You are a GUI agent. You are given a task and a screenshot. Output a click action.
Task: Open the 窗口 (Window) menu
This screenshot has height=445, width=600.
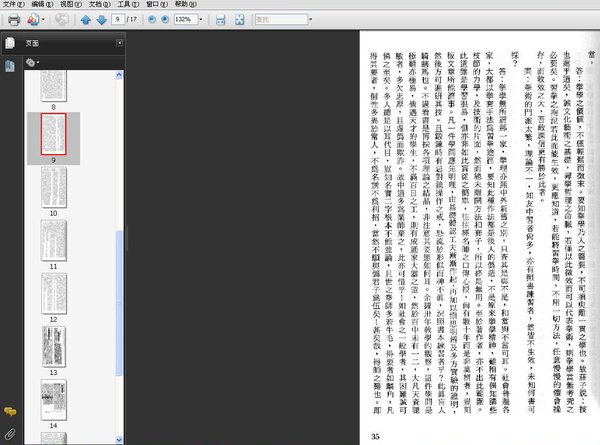click(x=157, y=4)
